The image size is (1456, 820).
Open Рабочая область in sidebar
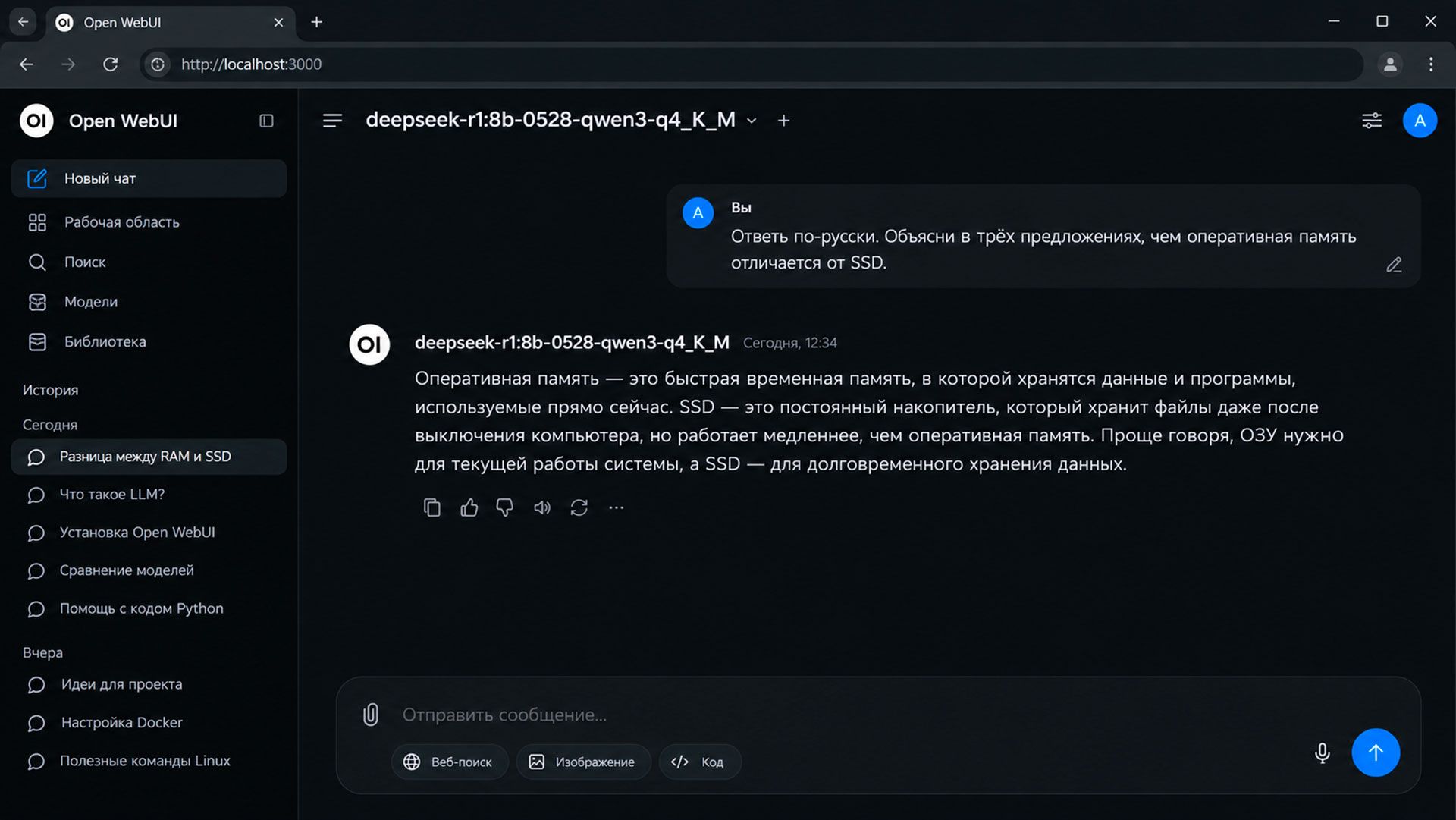[149, 222]
